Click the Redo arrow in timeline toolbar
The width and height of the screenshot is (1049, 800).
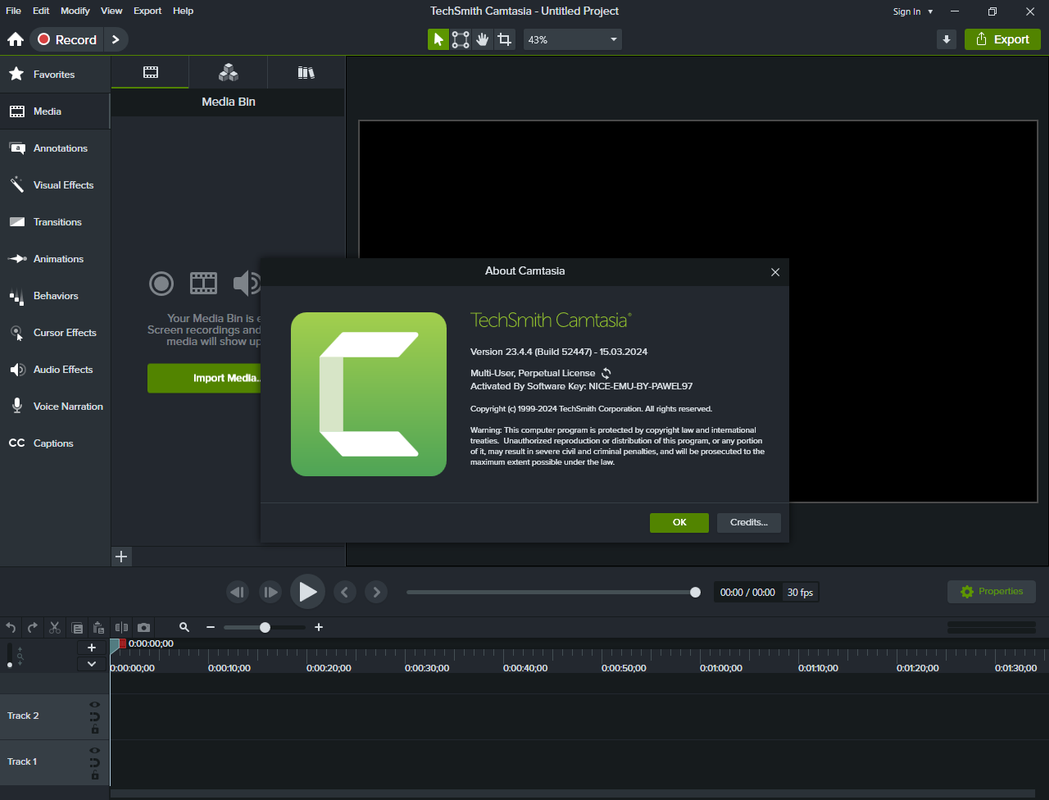(32, 627)
